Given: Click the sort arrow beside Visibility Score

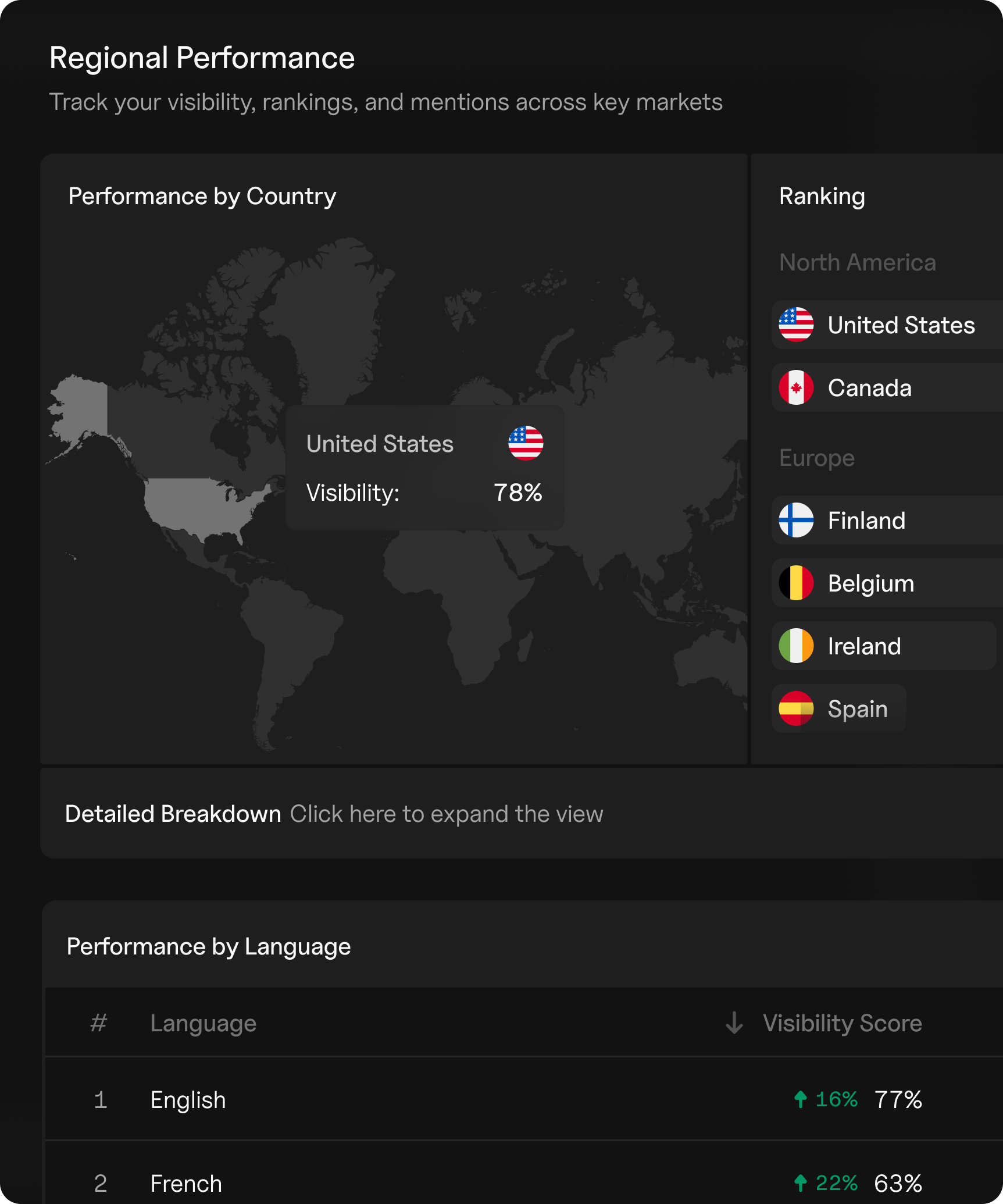Looking at the screenshot, I should tap(734, 1023).
